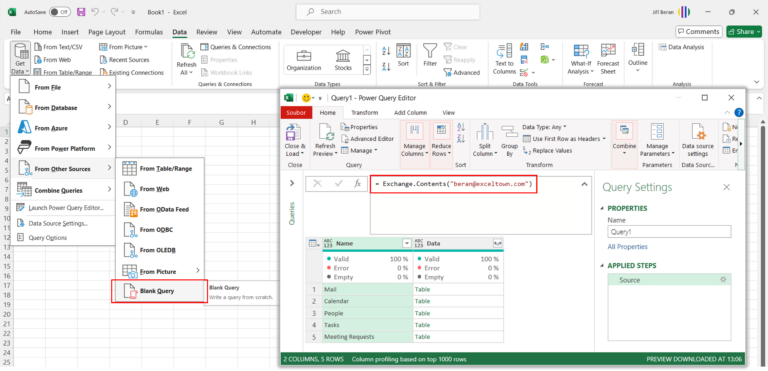Open Outline group dropdown
The height and width of the screenshot is (371, 768).
pyautogui.click(x=638, y=58)
